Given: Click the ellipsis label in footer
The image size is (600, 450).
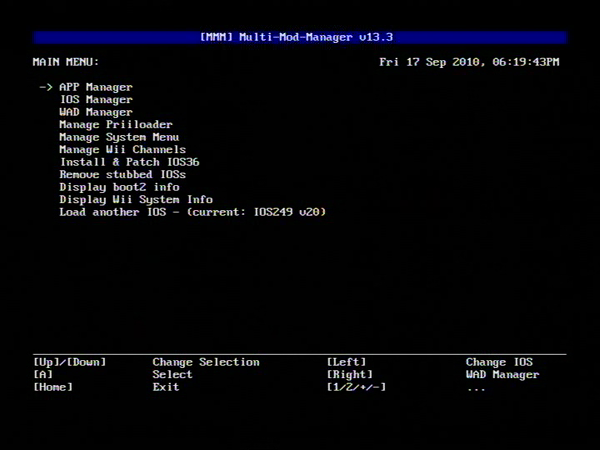Looking at the screenshot, I should [x=476, y=390].
